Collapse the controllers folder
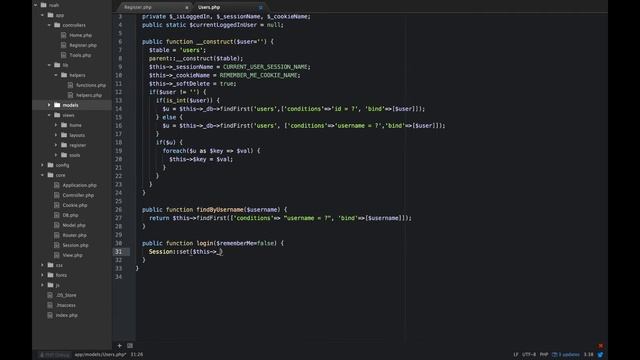The height and width of the screenshot is (360, 640). pyautogui.click(x=49, y=25)
